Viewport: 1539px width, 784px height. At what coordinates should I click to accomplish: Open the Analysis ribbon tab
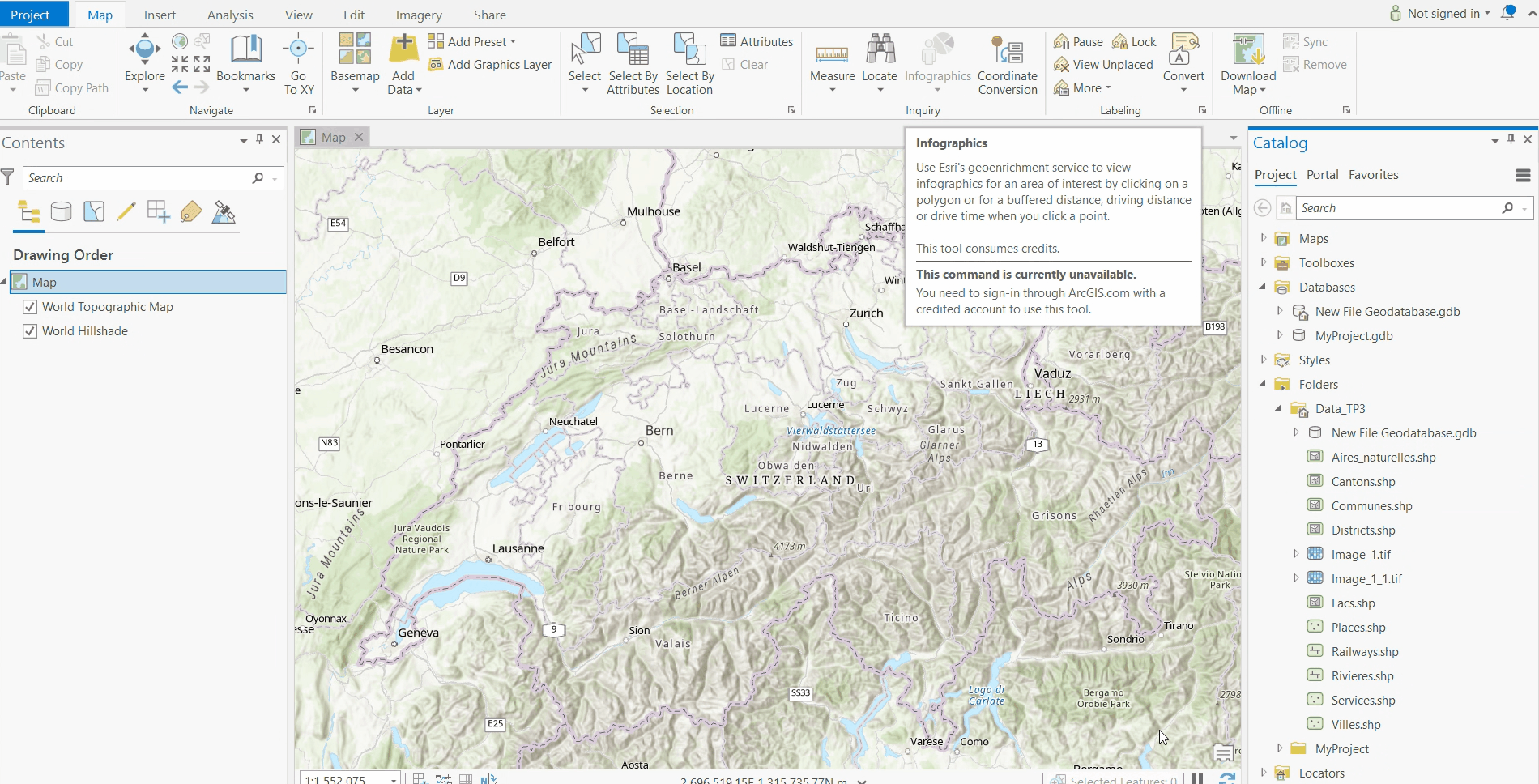point(230,15)
